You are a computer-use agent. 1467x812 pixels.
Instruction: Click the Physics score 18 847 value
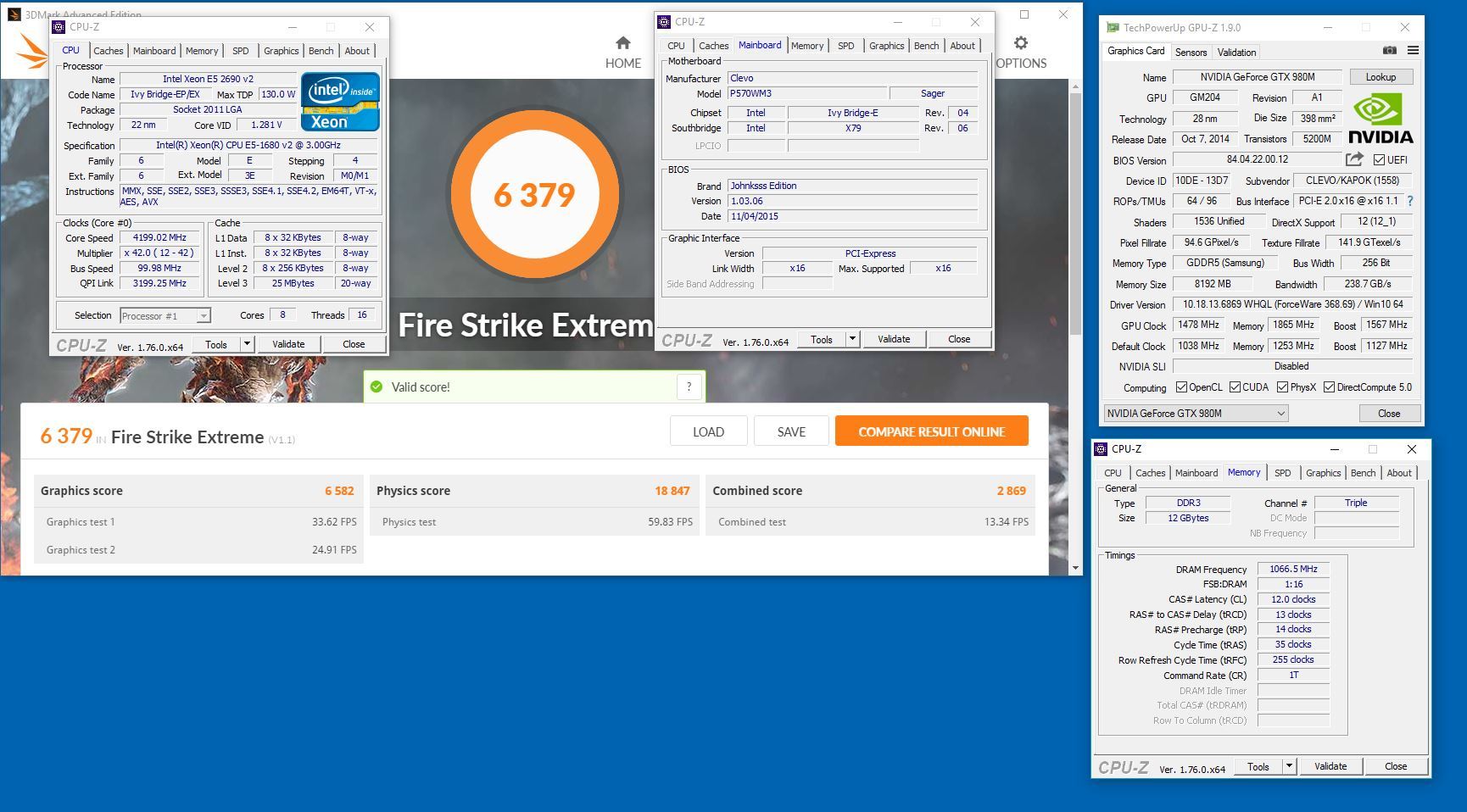click(672, 491)
